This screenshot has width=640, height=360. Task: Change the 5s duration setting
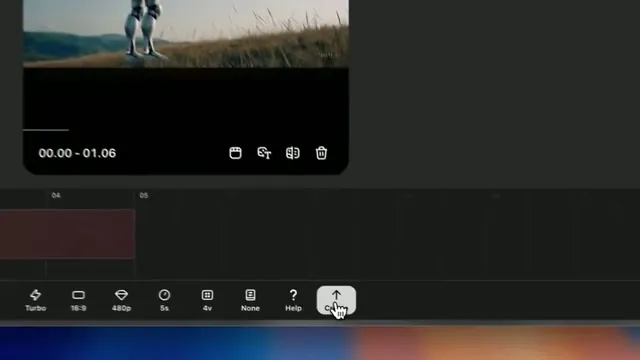tap(164, 300)
